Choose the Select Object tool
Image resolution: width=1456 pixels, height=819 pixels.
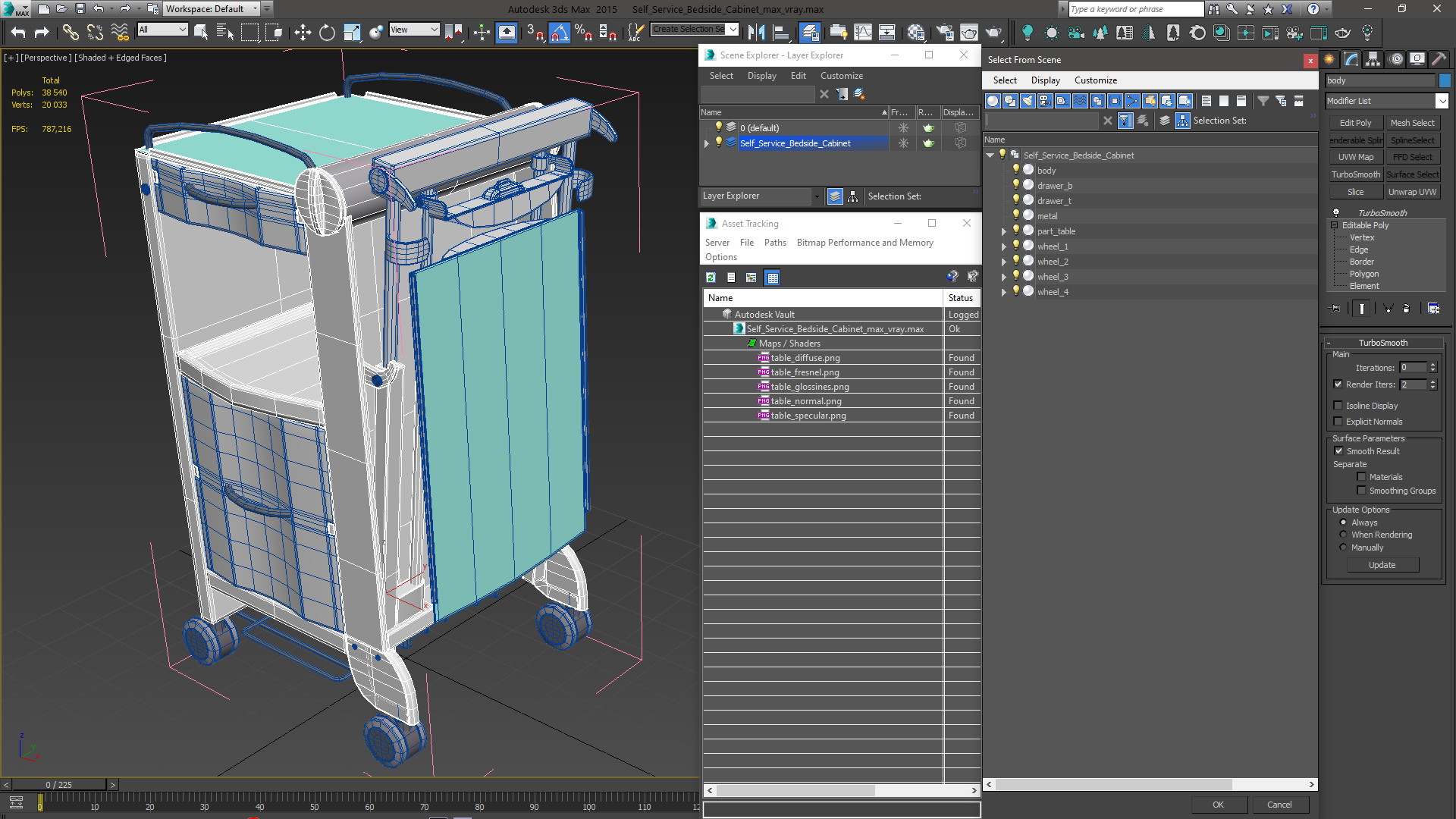coord(201,32)
